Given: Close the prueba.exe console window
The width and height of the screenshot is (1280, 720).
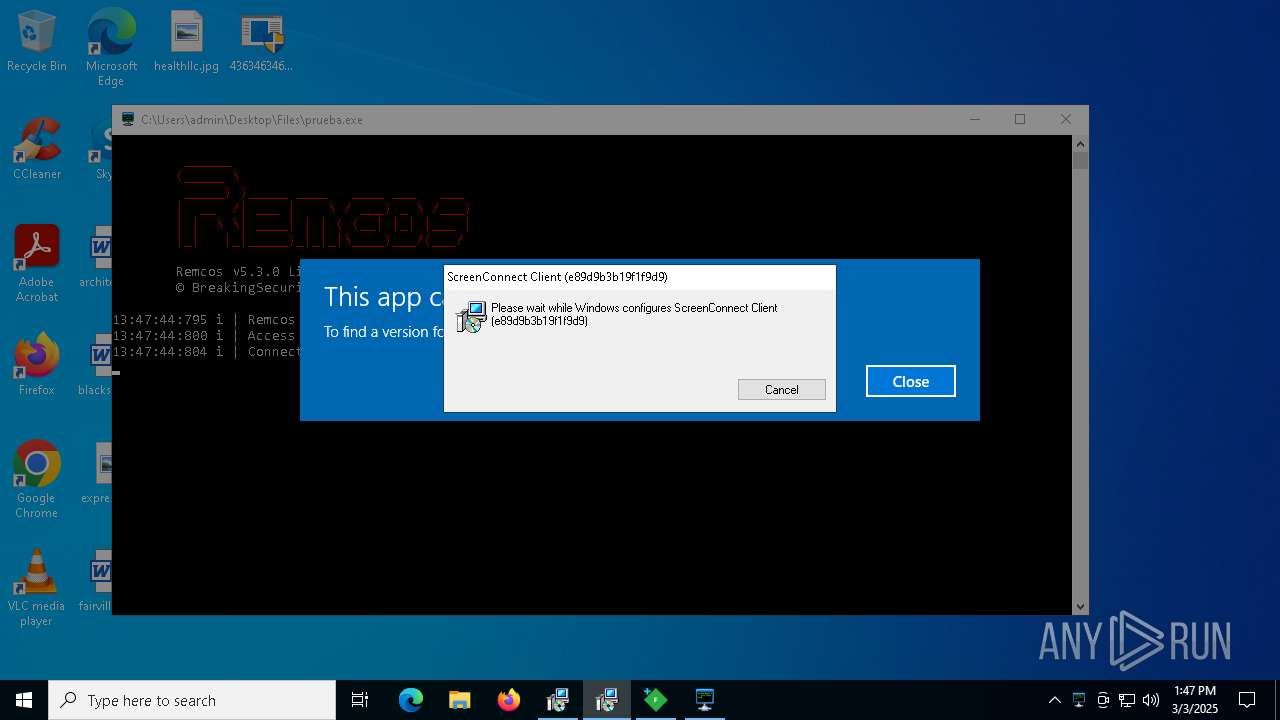Looking at the screenshot, I should 1066,119.
